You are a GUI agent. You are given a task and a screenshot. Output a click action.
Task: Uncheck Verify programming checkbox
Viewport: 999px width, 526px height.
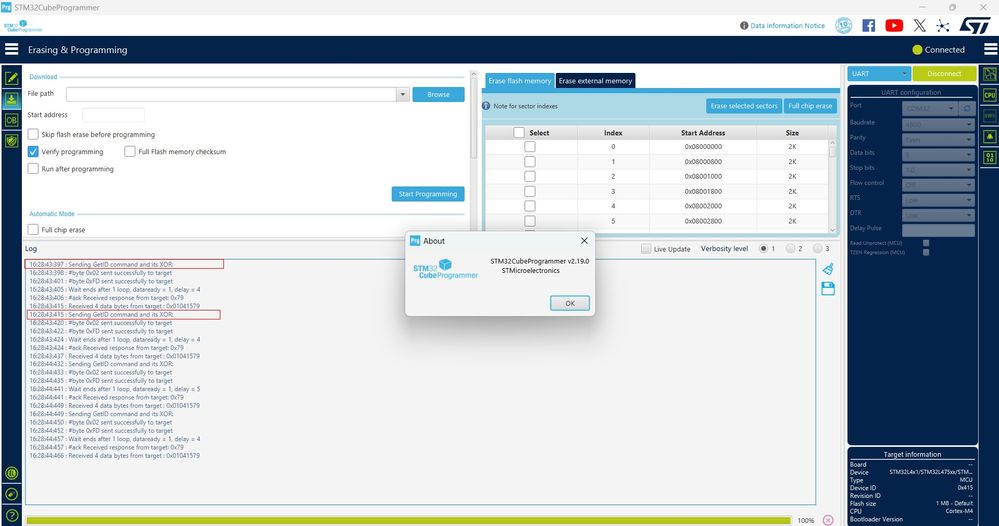(x=33, y=152)
